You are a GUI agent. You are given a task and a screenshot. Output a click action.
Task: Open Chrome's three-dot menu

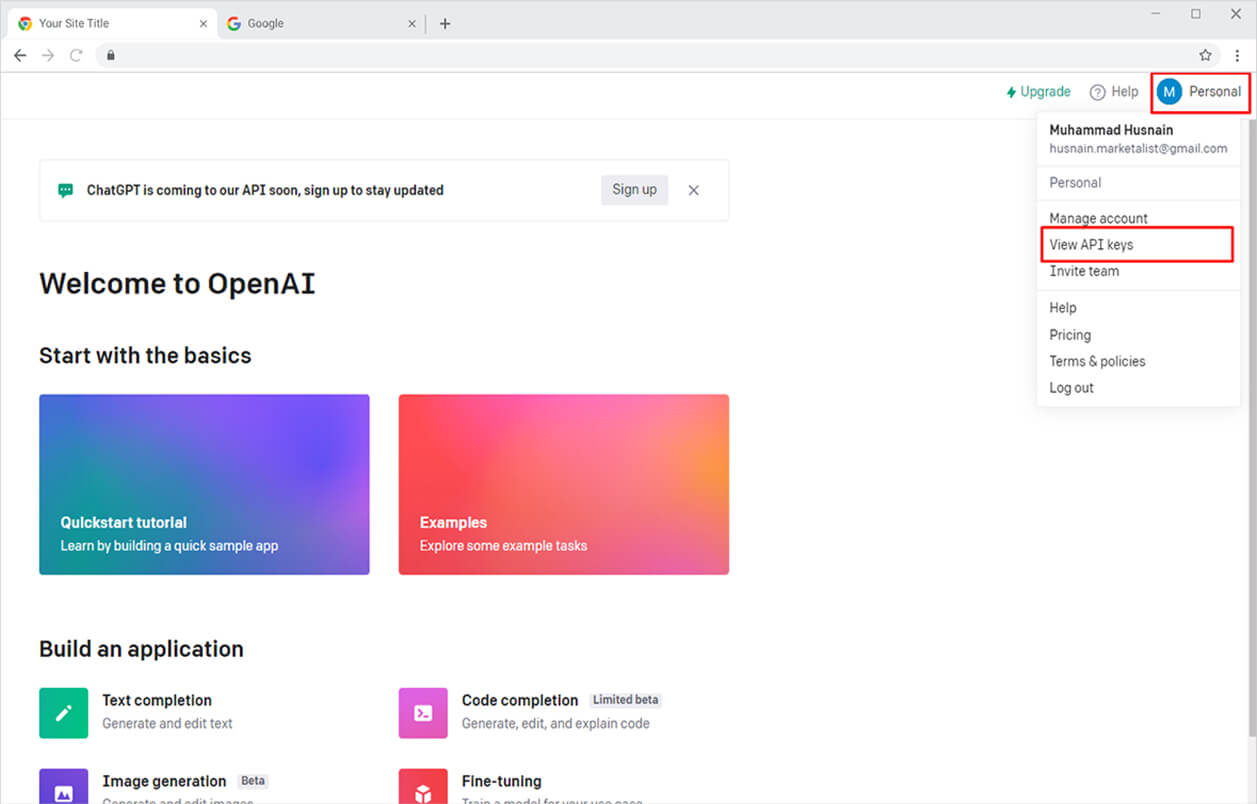point(1237,55)
